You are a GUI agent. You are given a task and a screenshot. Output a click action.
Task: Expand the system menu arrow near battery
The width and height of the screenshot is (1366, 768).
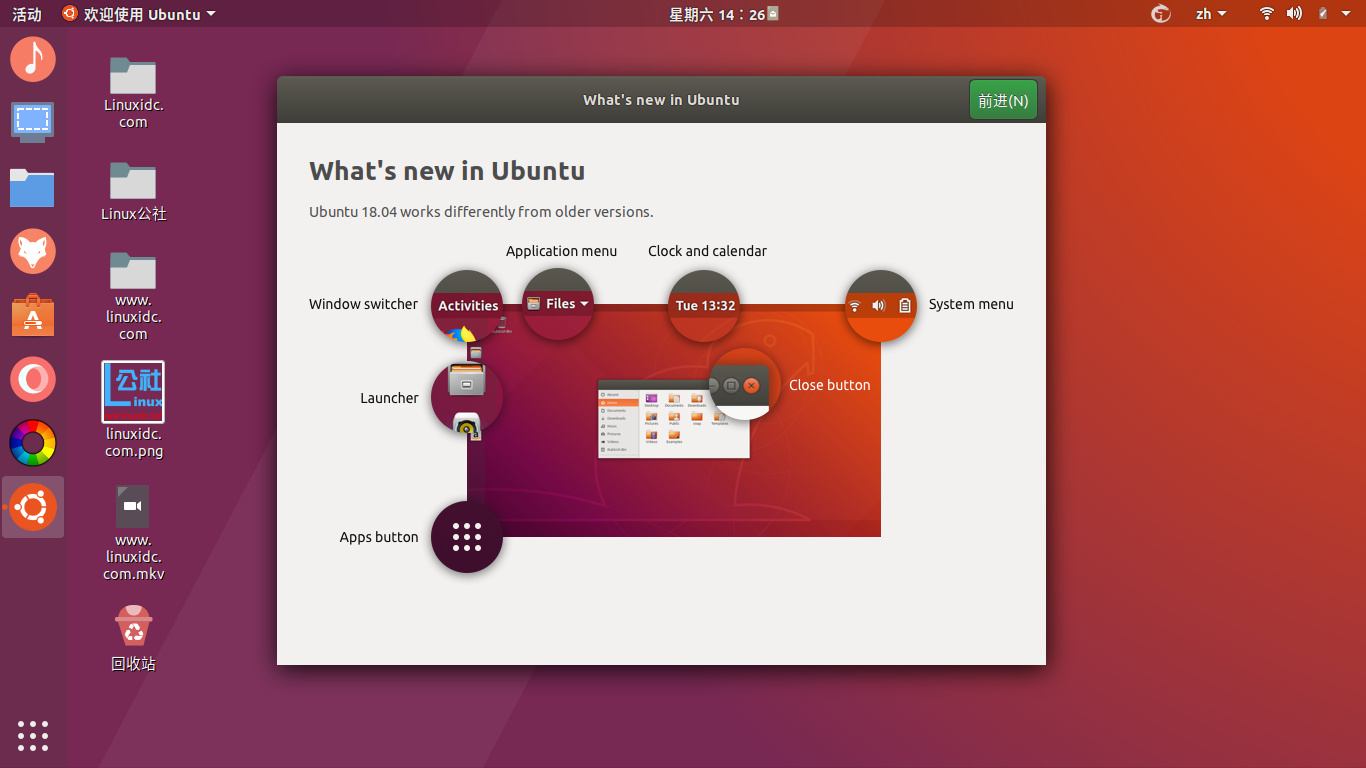(x=1345, y=14)
